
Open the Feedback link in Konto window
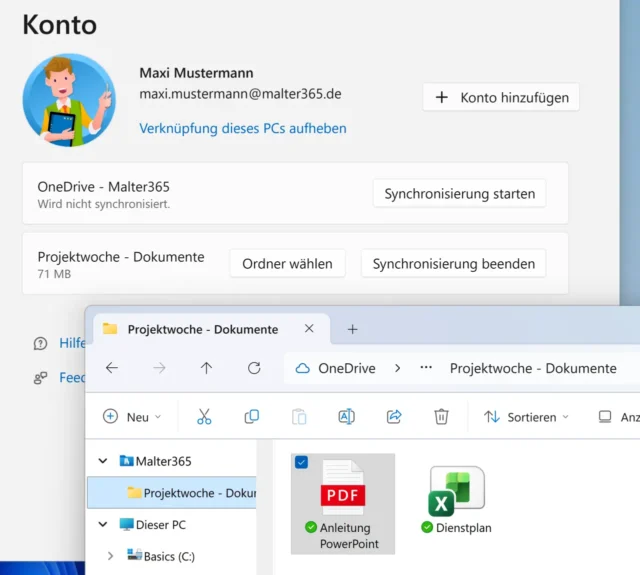point(72,377)
